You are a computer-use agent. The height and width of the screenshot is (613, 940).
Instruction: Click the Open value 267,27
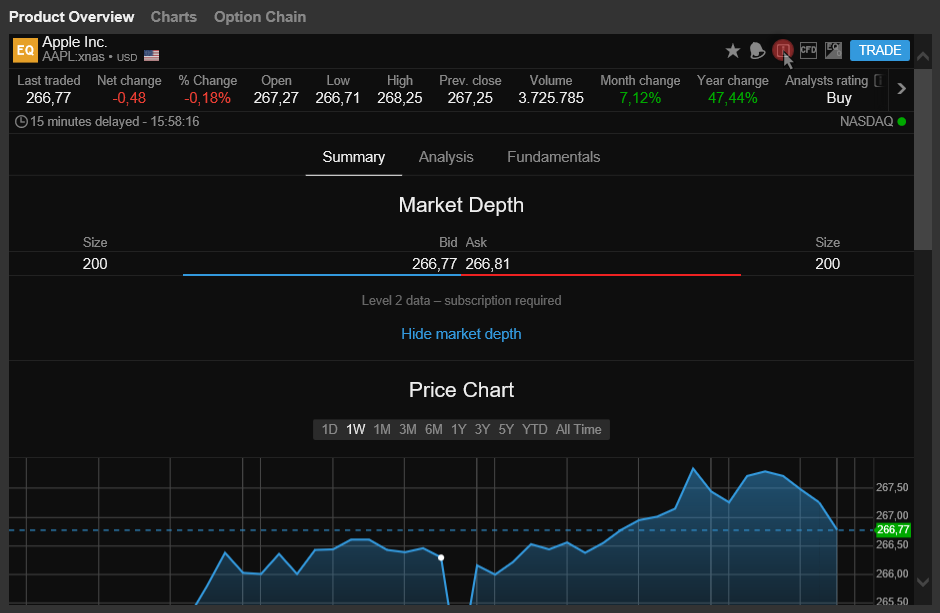[276, 98]
